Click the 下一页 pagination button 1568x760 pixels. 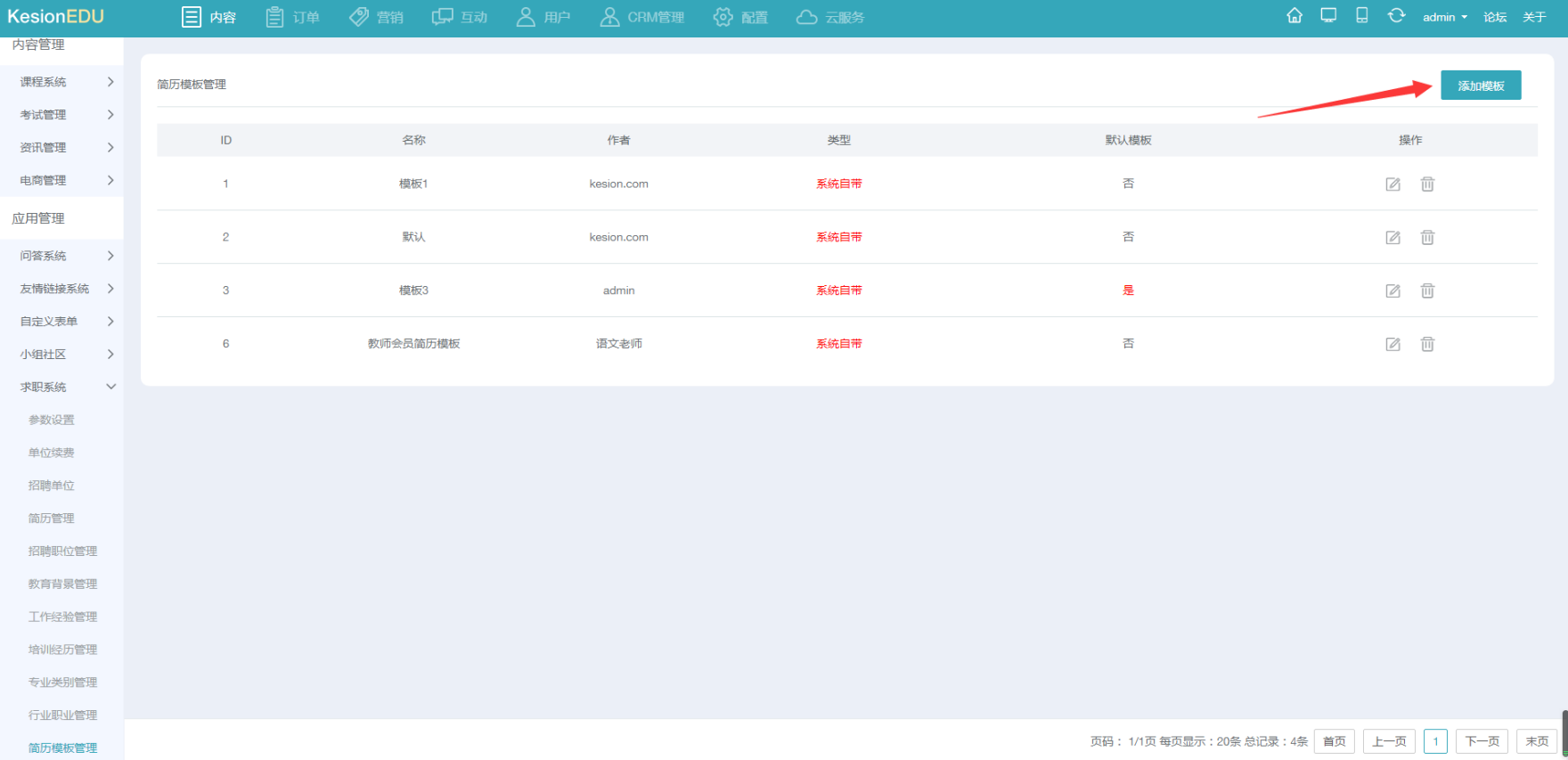[x=1482, y=741]
